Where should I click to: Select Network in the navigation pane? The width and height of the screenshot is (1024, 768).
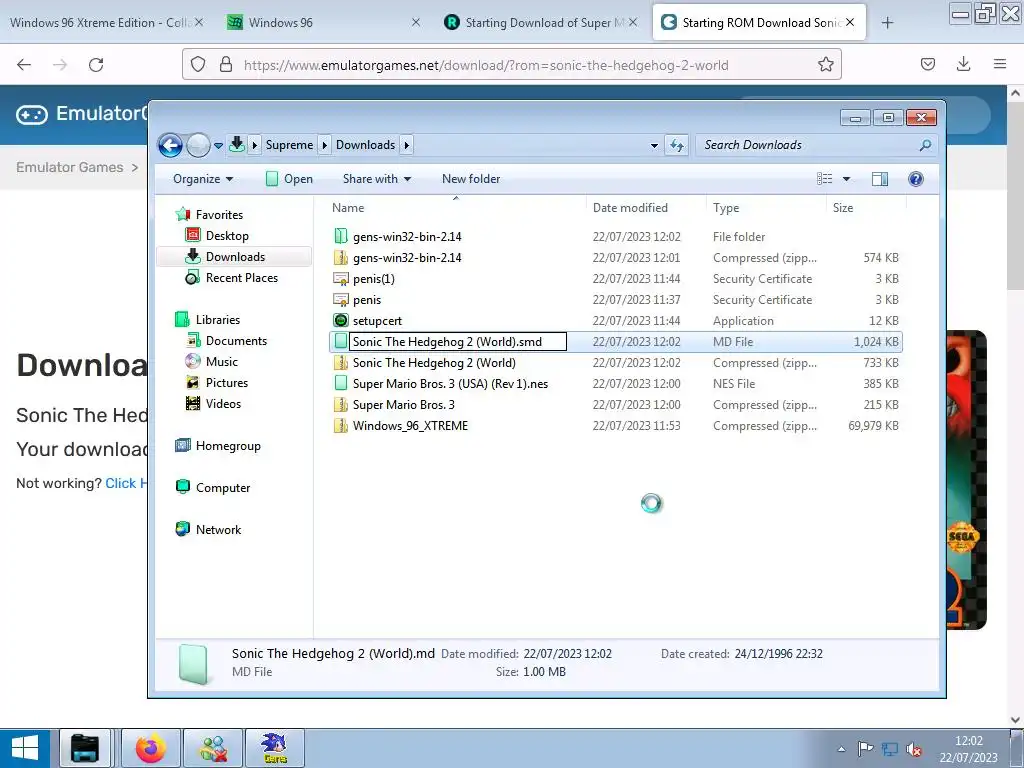217,530
